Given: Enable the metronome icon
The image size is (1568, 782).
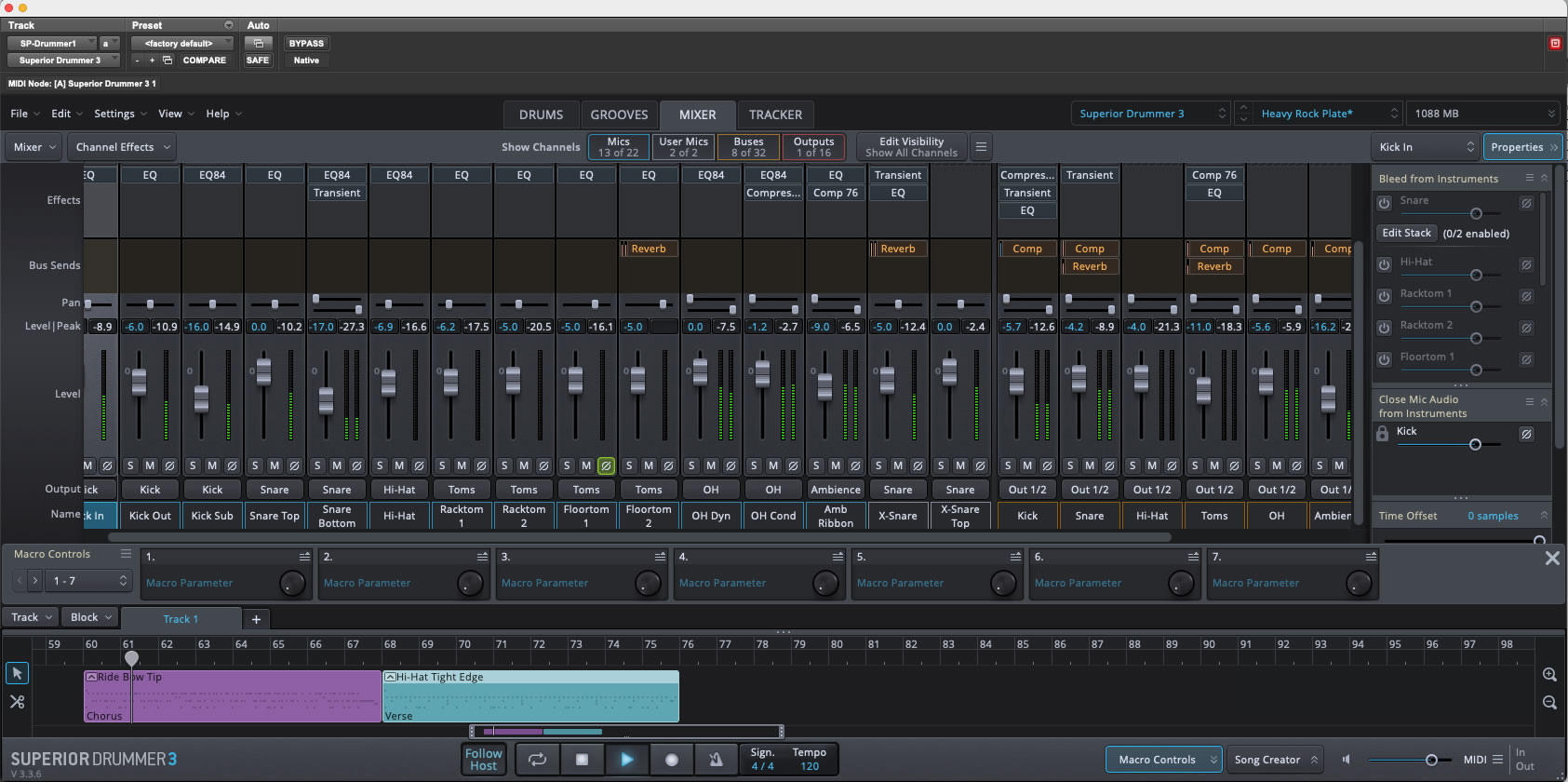Looking at the screenshot, I should [716, 760].
